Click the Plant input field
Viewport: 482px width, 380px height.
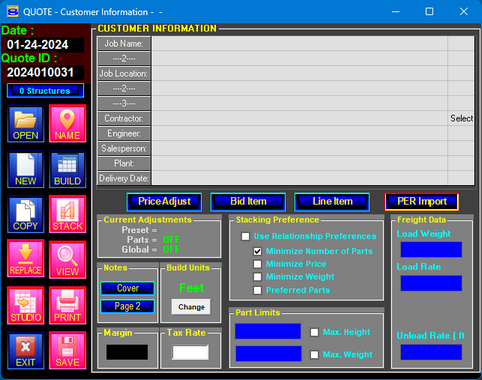300,163
